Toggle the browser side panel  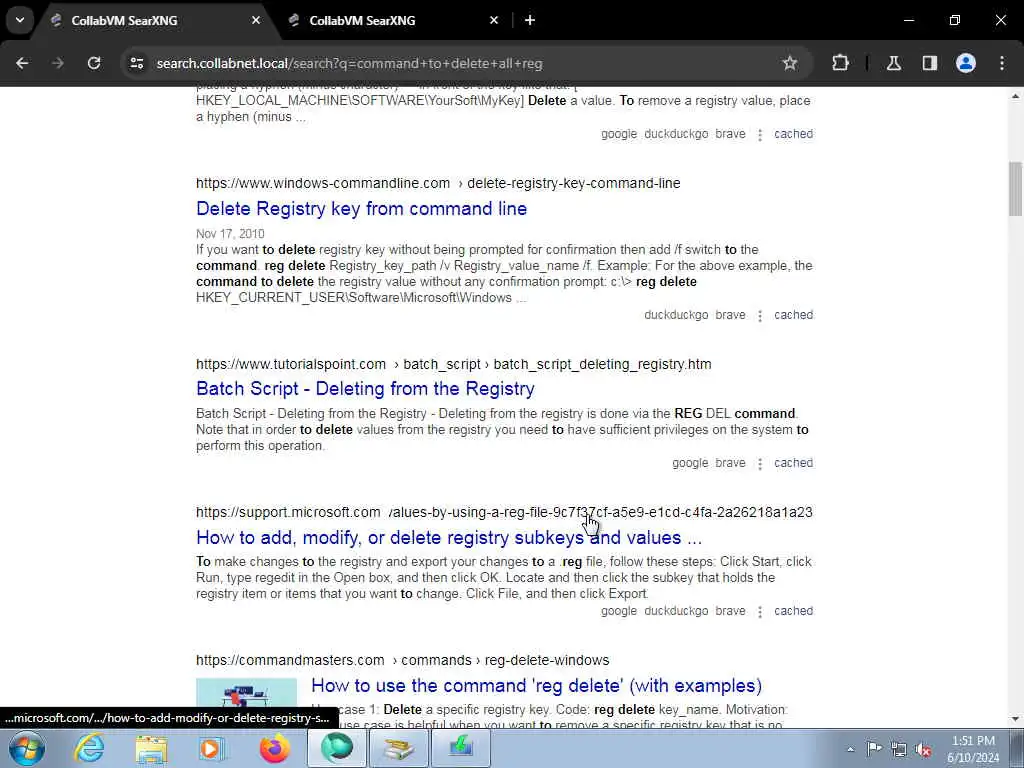[930, 63]
